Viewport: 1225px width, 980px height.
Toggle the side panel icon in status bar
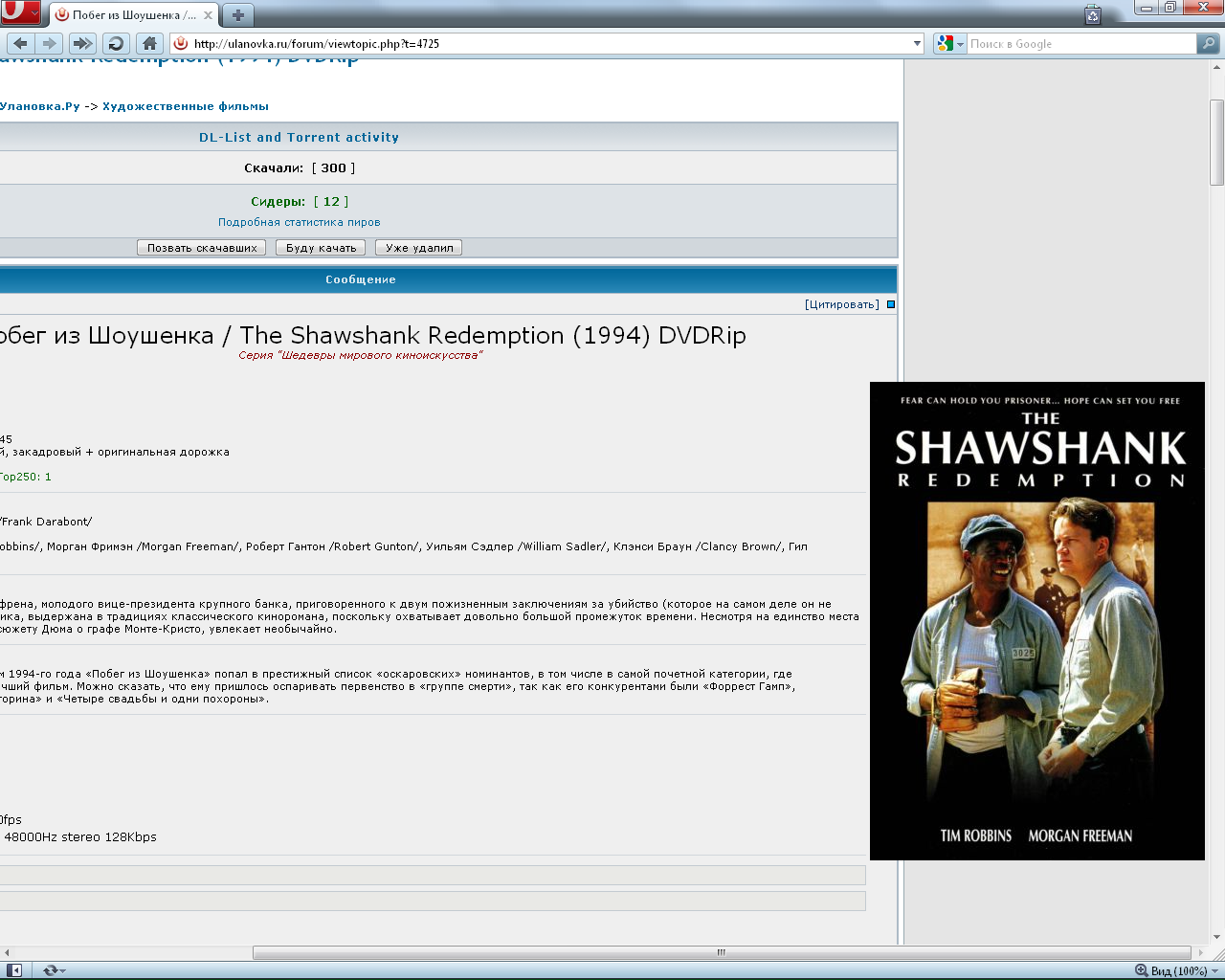click(x=15, y=970)
